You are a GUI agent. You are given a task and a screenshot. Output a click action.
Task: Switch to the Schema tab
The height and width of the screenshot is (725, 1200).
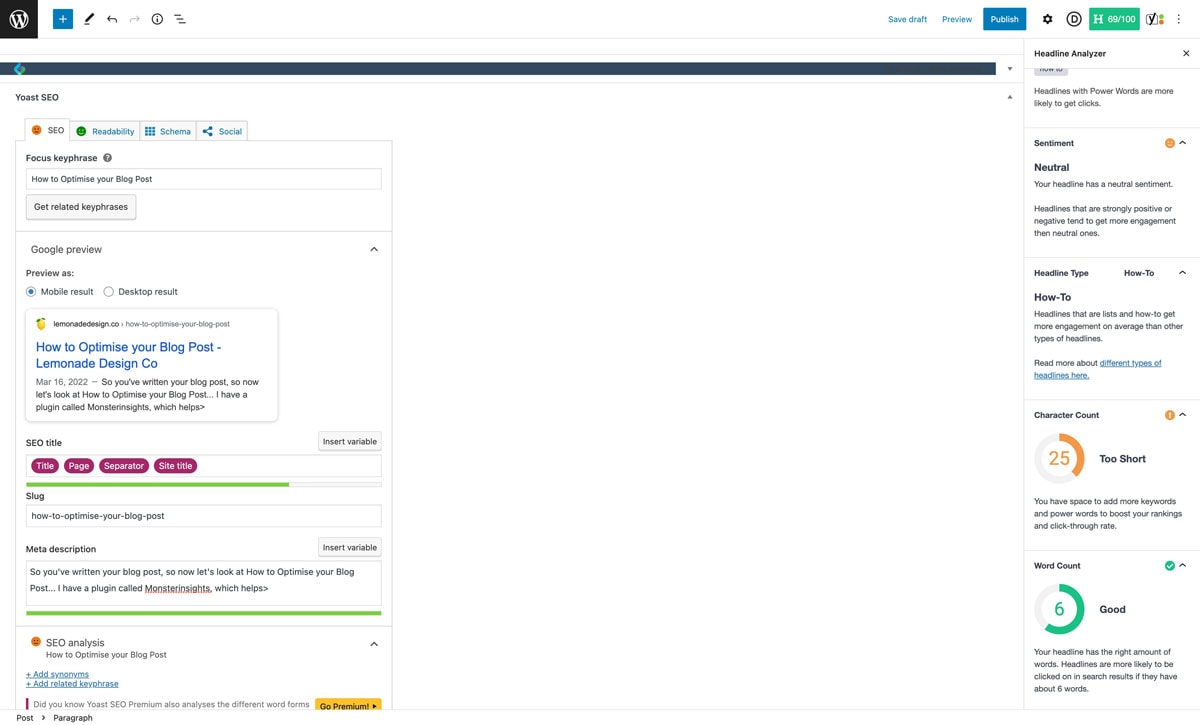click(168, 131)
